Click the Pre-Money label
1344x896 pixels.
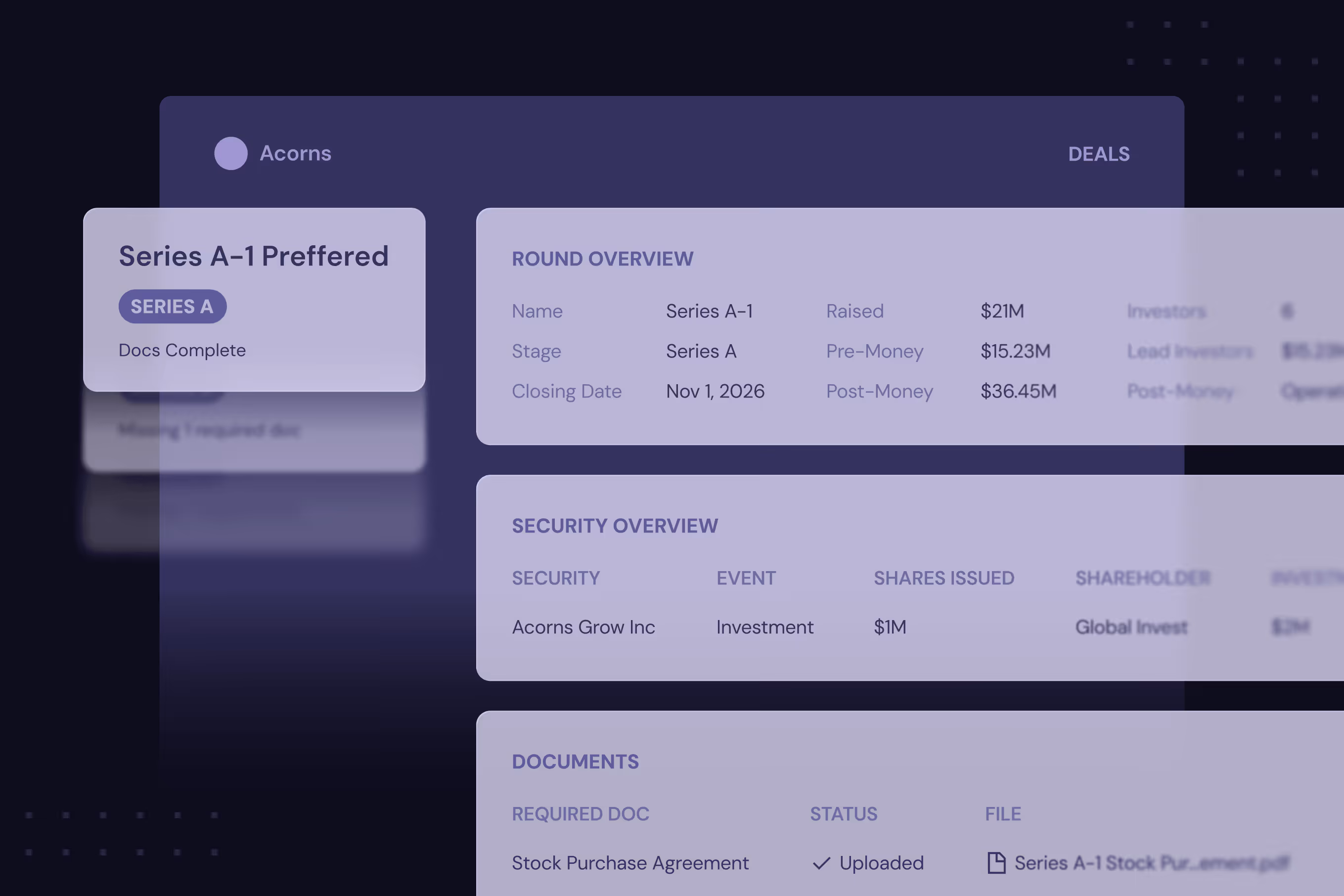click(x=874, y=351)
